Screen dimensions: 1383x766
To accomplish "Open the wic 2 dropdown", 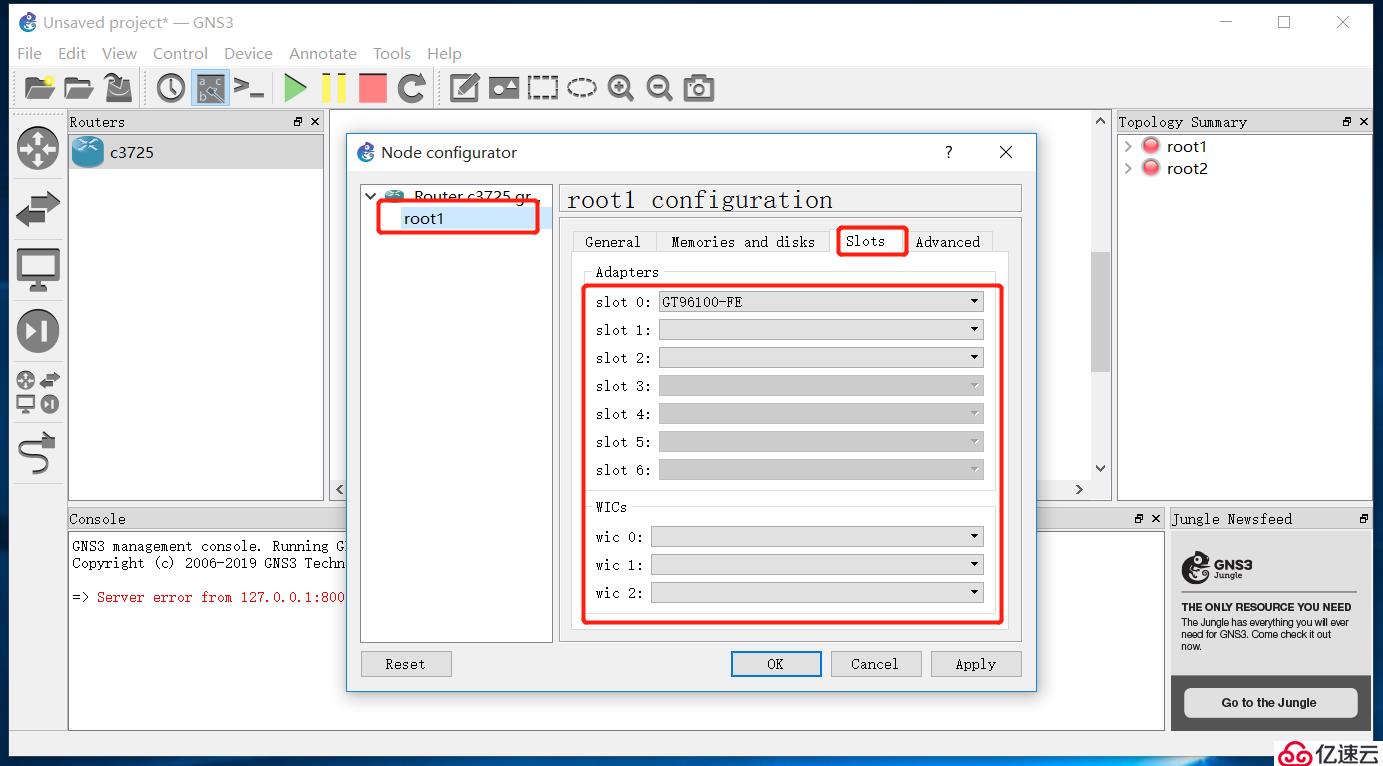I will [817, 593].
